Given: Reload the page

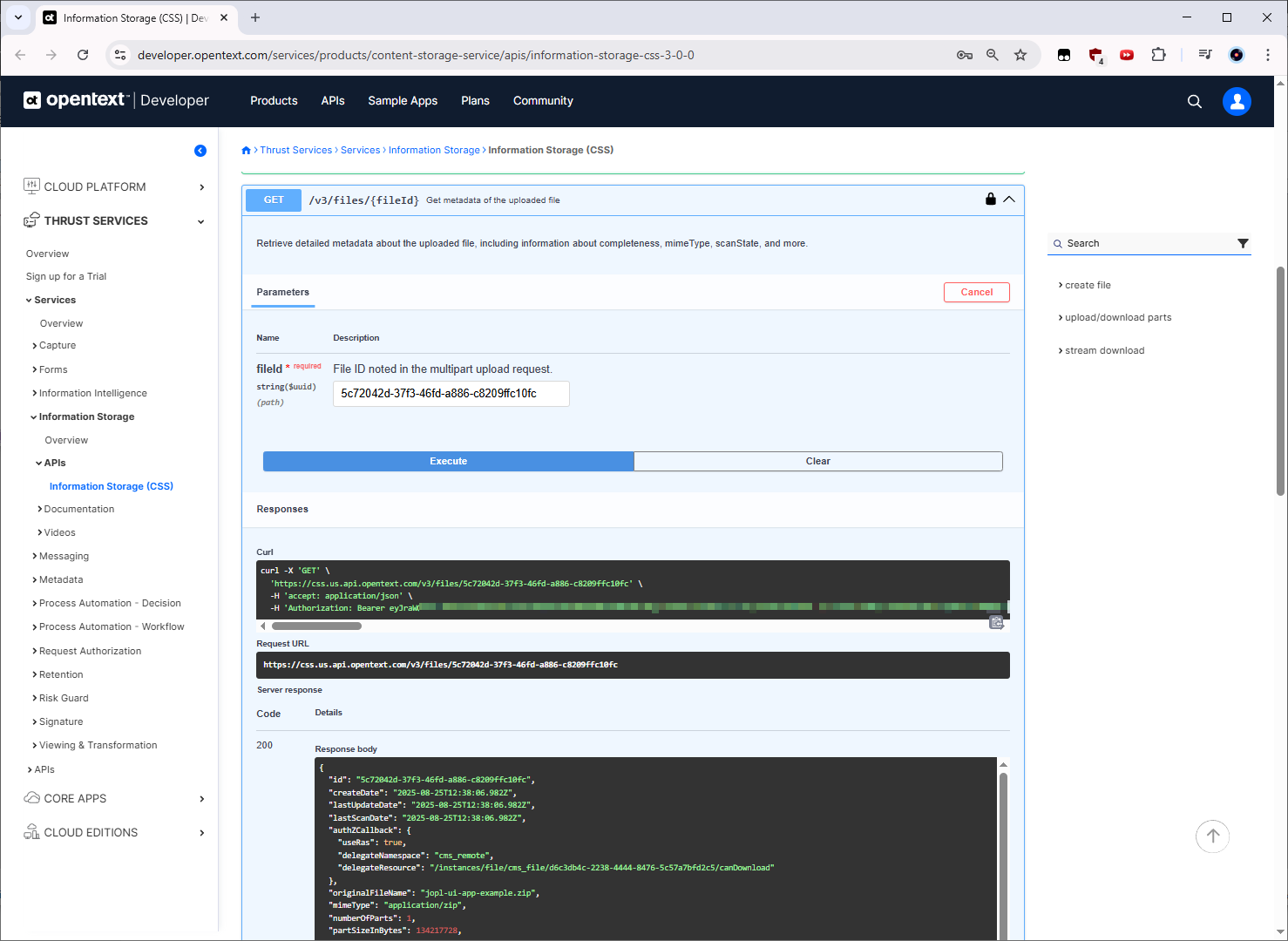Looking at the screenshot, I should pyautogui.click(x=83, y=55).
